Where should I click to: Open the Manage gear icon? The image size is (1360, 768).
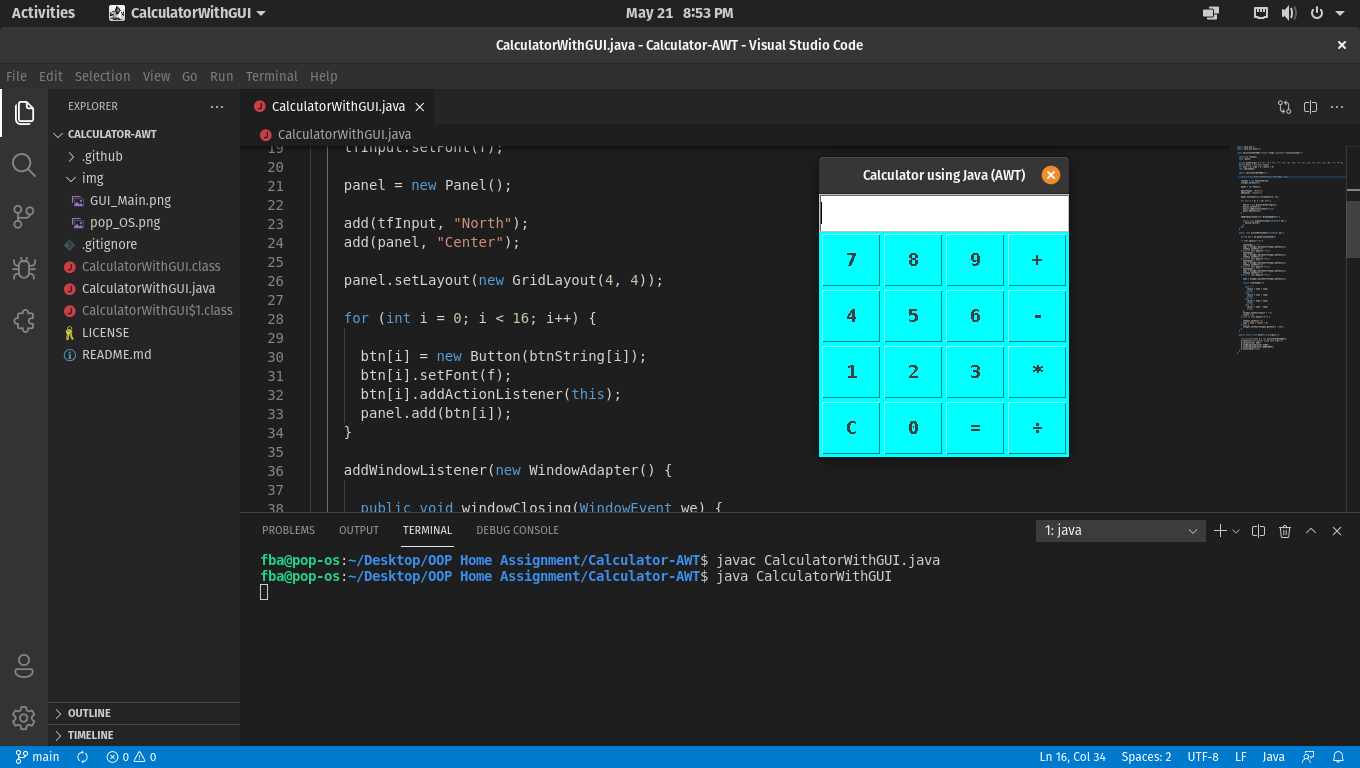tap(24, 718)
